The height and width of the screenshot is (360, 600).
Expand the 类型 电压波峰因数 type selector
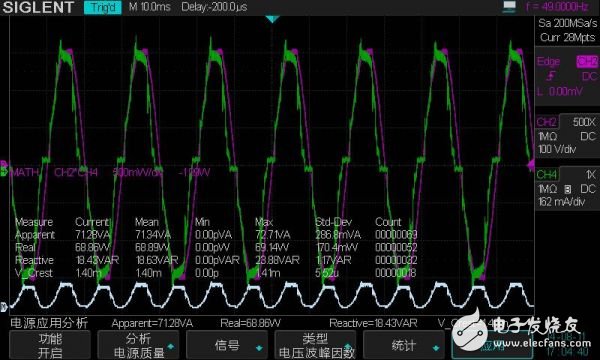(x=316, y=345)
